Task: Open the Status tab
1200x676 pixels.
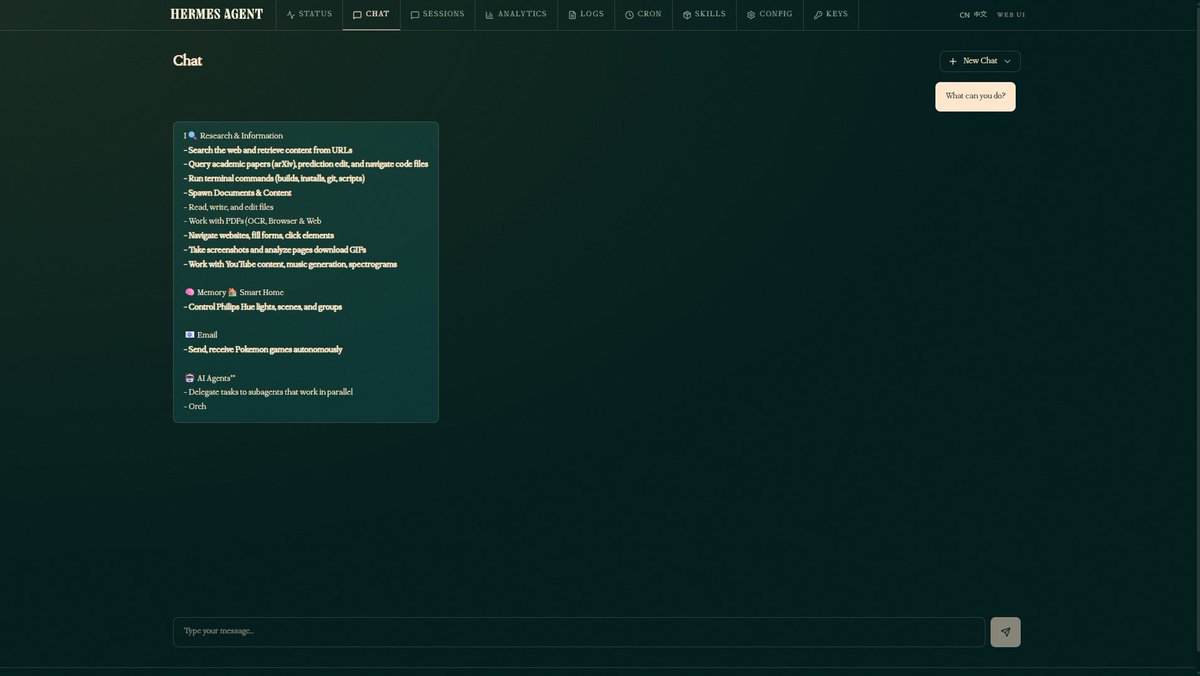Action: (309, 14)
